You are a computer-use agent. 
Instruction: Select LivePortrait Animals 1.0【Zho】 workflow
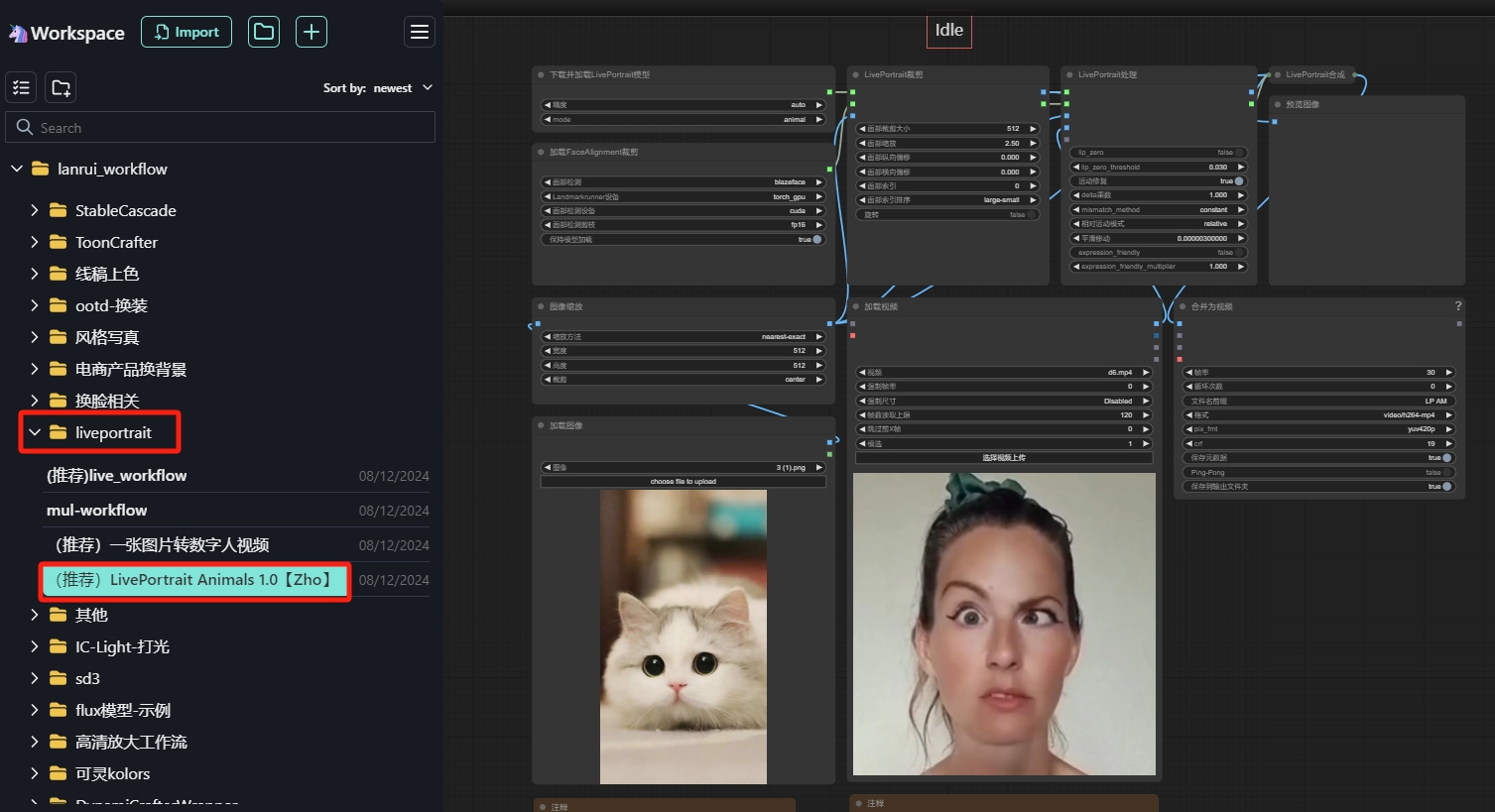(193, 580)
